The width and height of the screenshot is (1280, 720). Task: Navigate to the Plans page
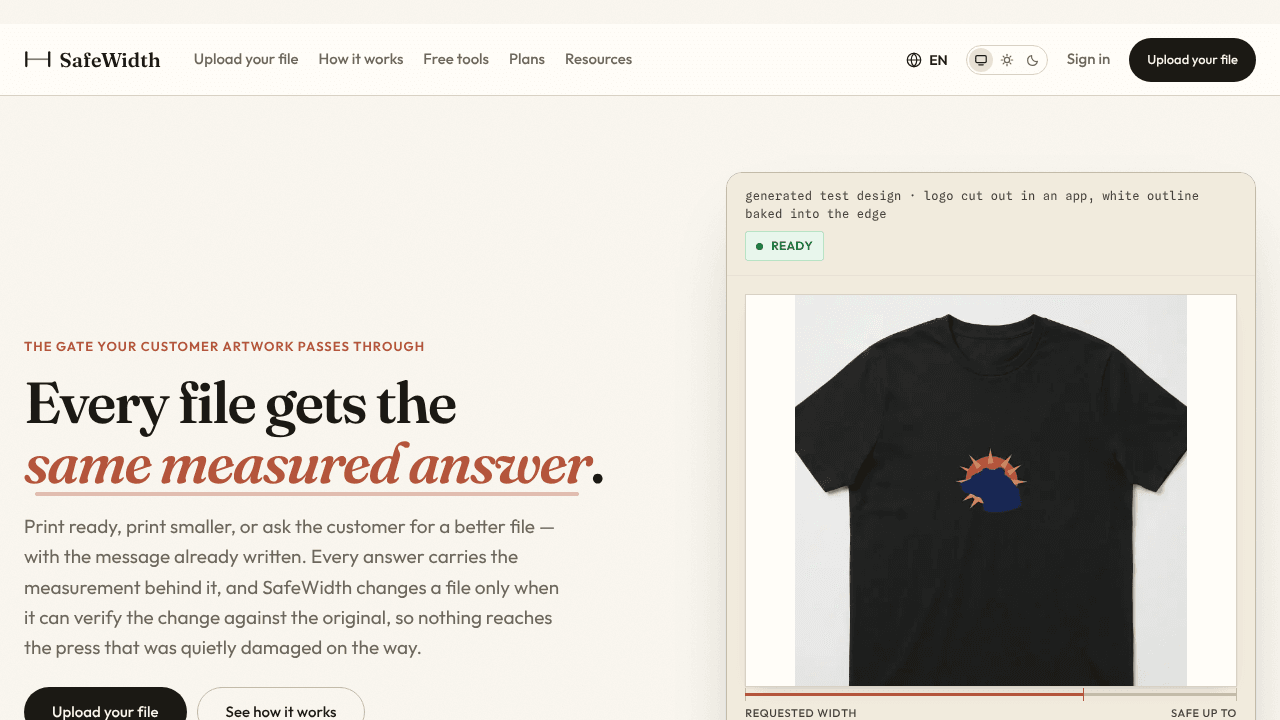527,59
